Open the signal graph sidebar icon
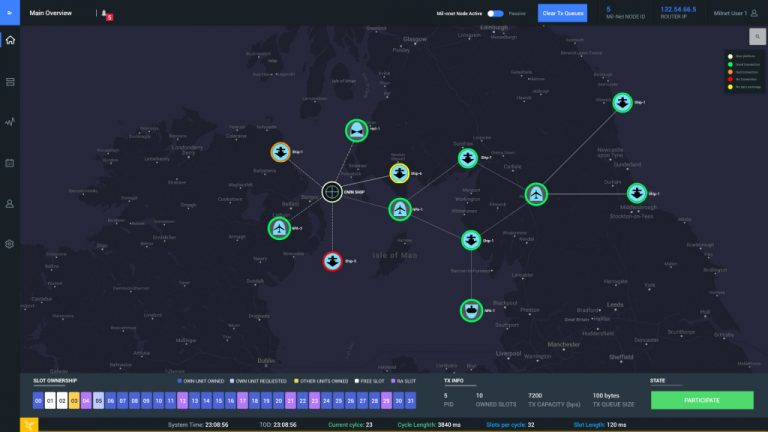This screenshot has width=768, height=432. [10, 122]
